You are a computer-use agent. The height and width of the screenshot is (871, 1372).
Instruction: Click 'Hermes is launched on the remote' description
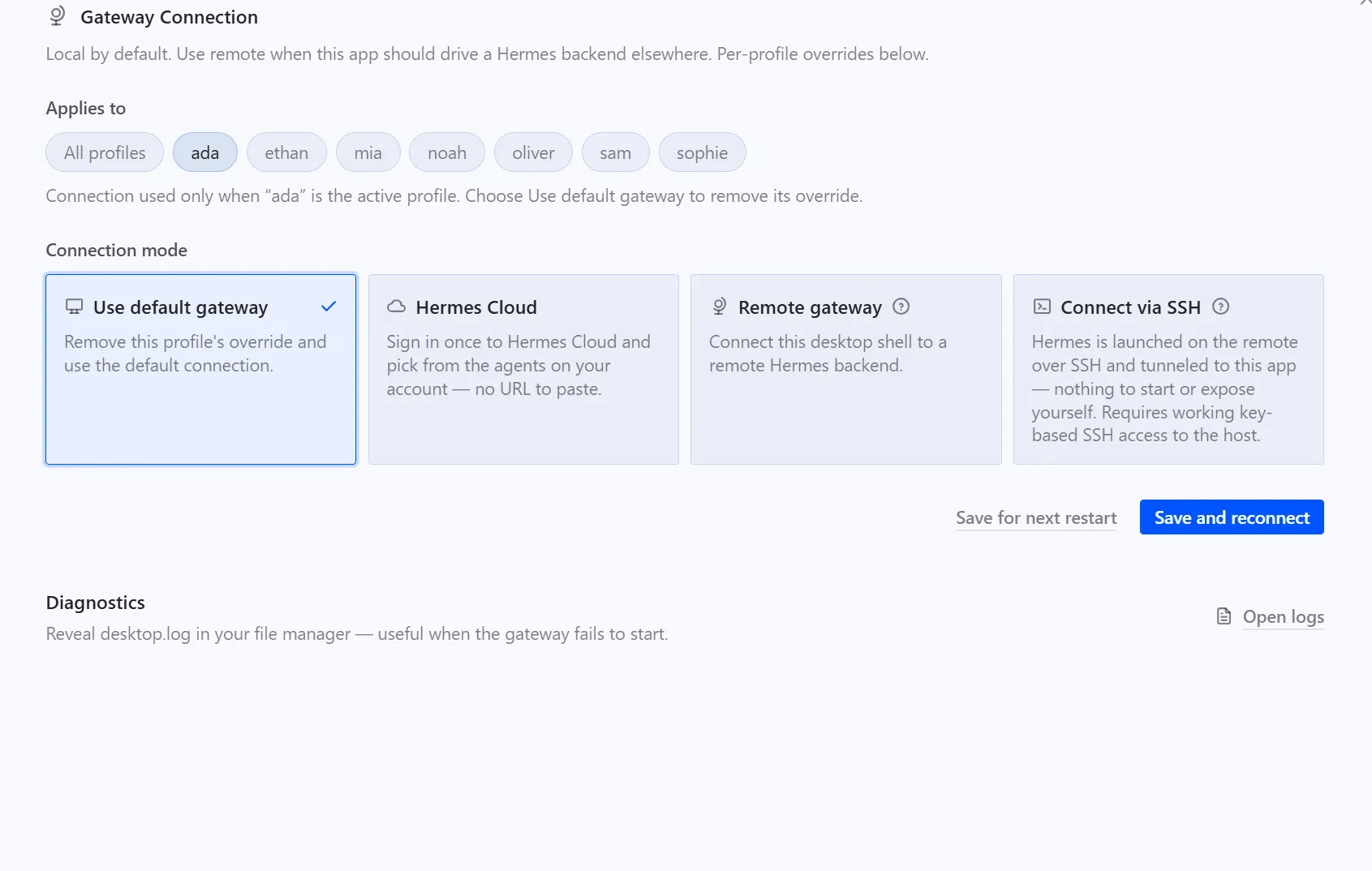pyautogui.click(x=1164, y=388)
